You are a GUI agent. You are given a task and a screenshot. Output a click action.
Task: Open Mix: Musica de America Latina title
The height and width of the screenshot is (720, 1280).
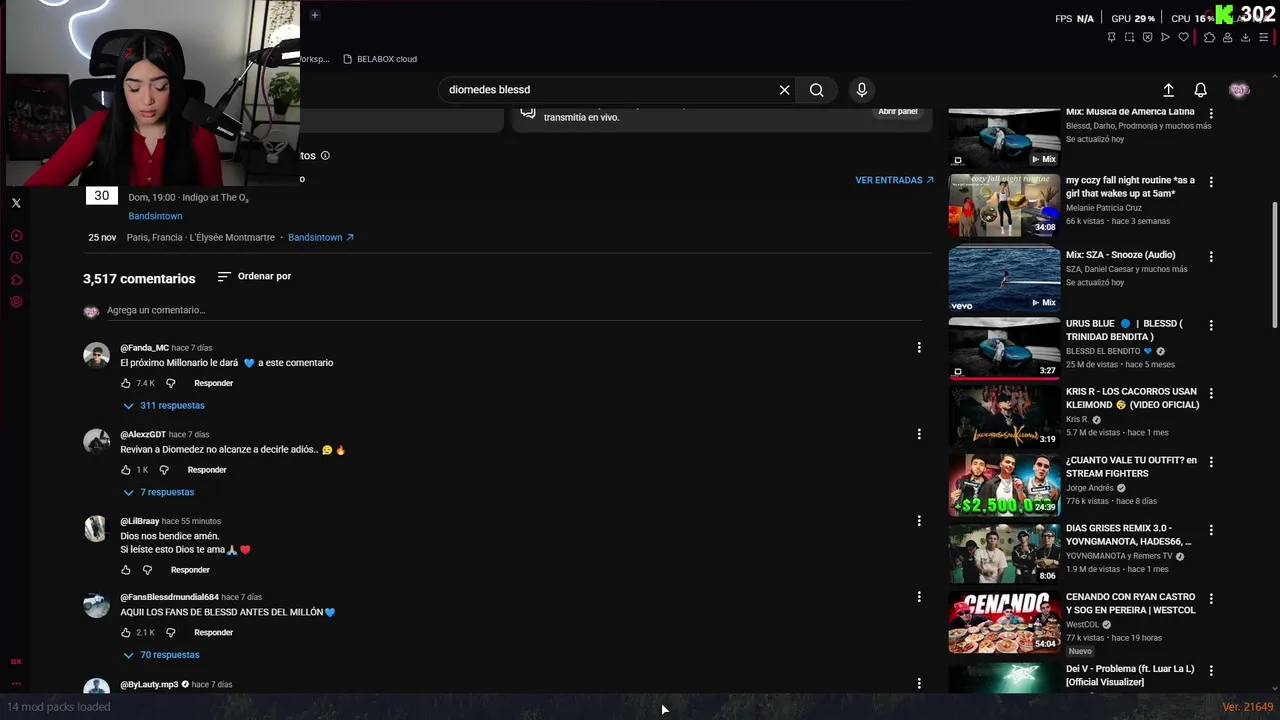point(1130,112)
